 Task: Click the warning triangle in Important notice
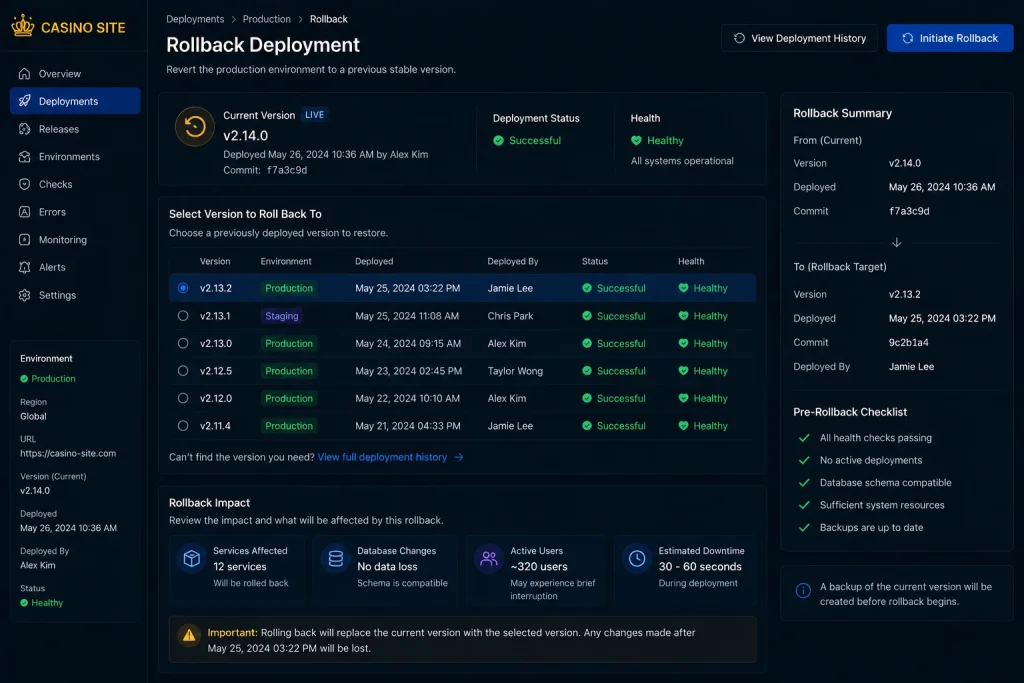click(189, 635)
